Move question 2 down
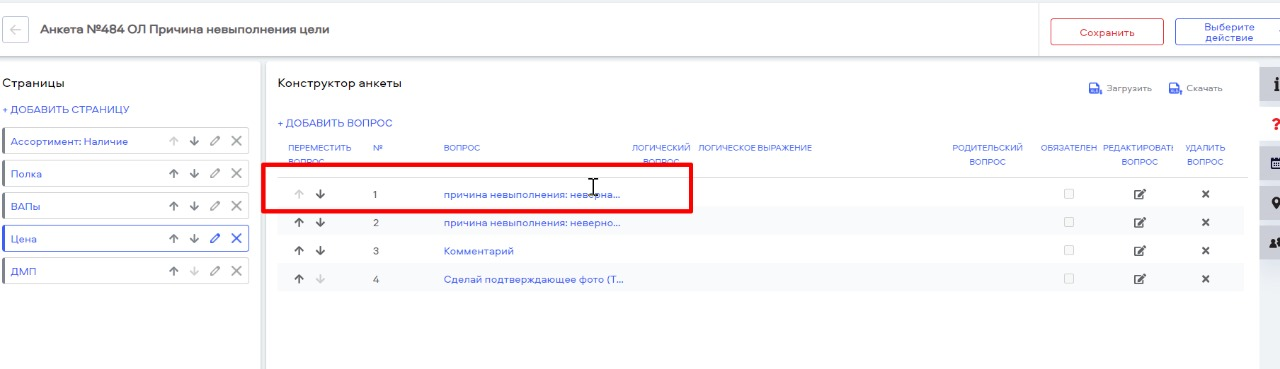The width and height of the screenshot is (1280, 369). (x=320, y=222)
